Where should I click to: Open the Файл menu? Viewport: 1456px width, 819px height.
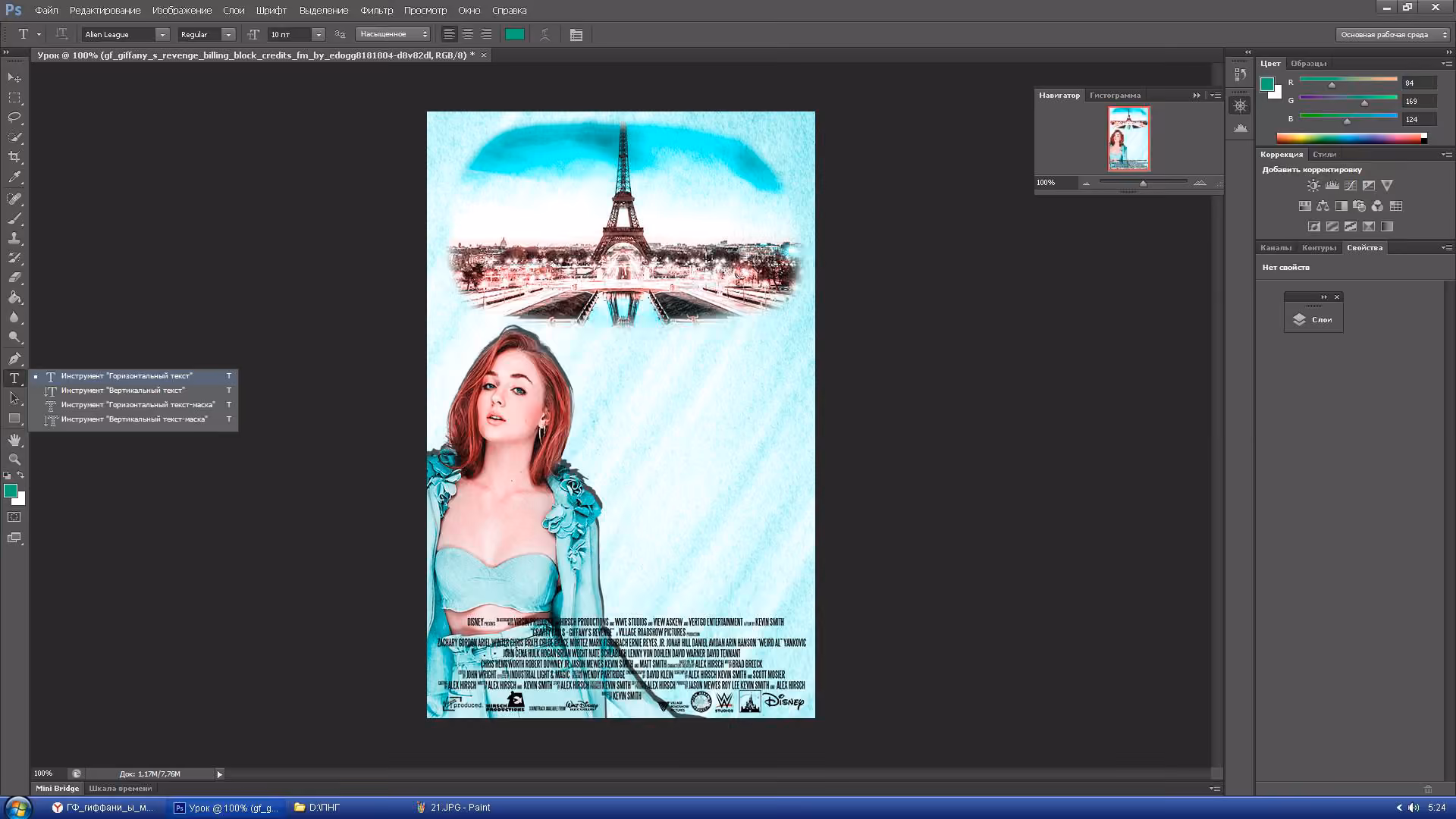46,11
